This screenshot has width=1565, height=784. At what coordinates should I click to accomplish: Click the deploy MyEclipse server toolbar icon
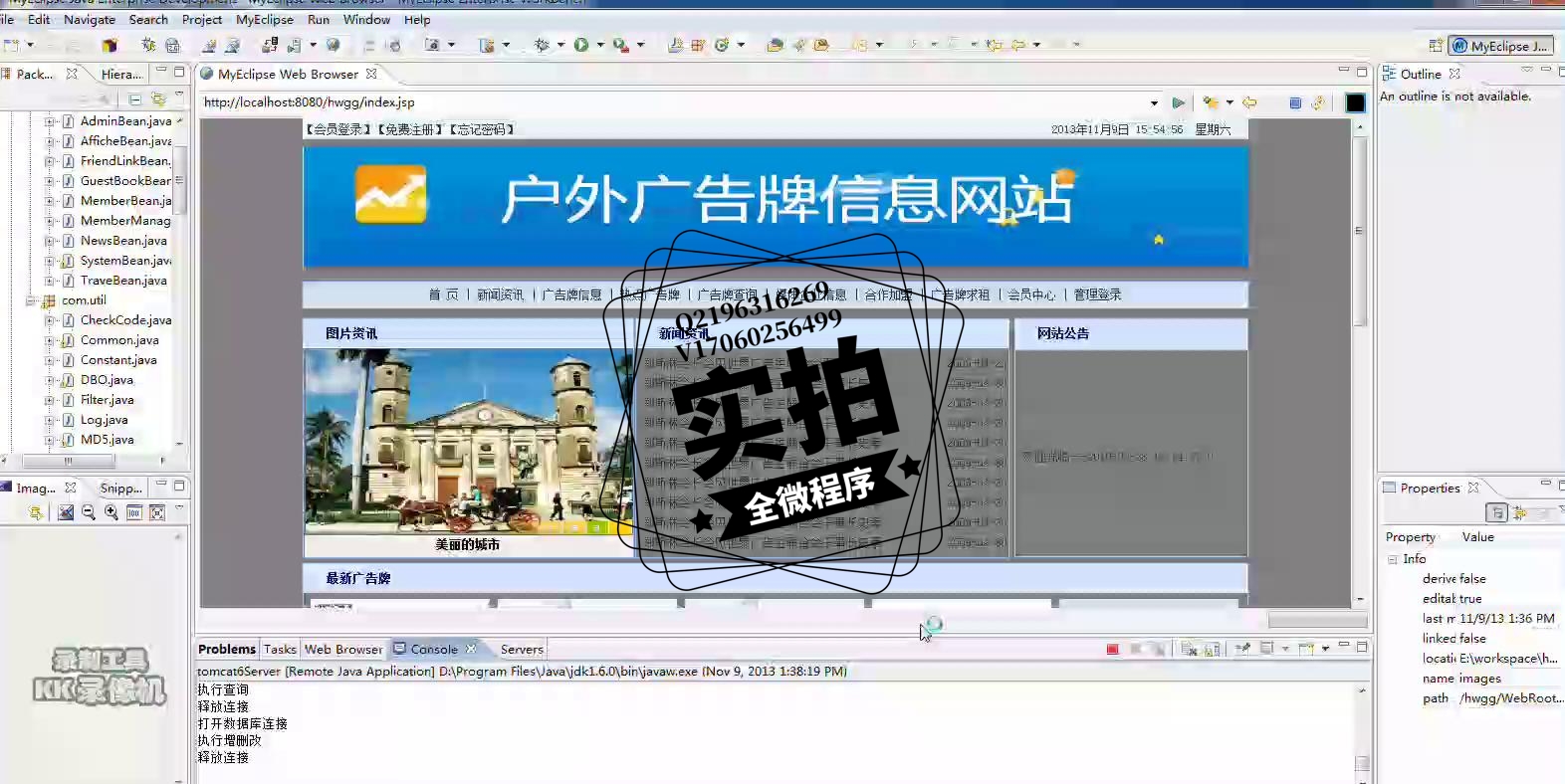click(270, 45)
